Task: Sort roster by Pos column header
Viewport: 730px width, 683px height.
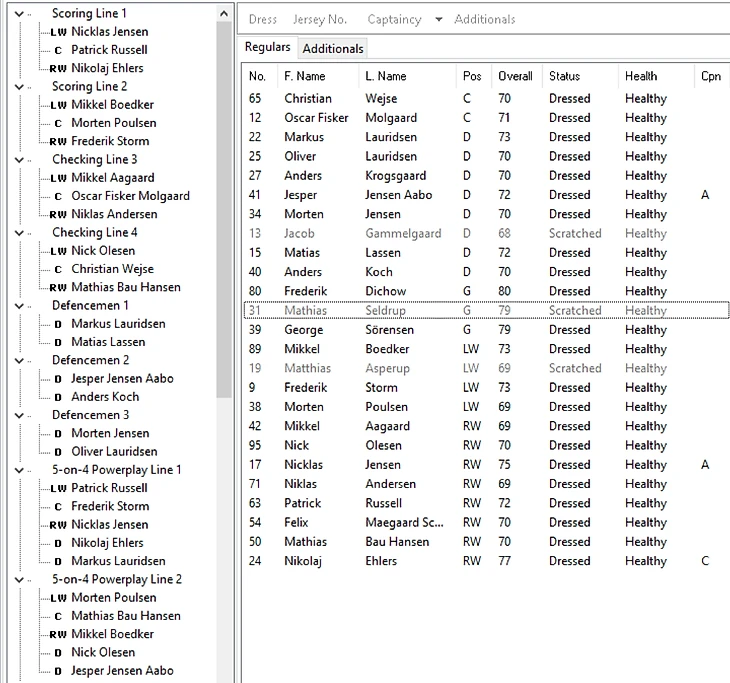Action: (474, 76)
